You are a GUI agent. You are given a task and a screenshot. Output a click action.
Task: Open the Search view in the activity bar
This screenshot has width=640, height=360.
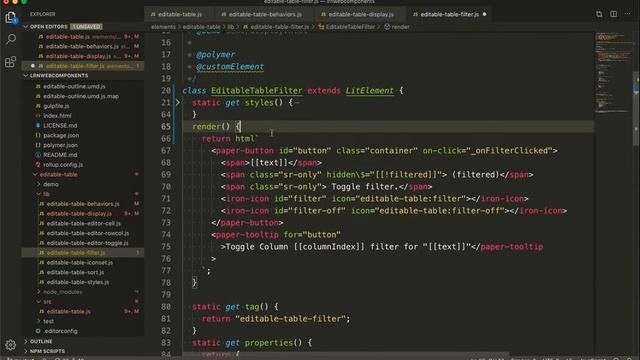[x=11, y=39]
